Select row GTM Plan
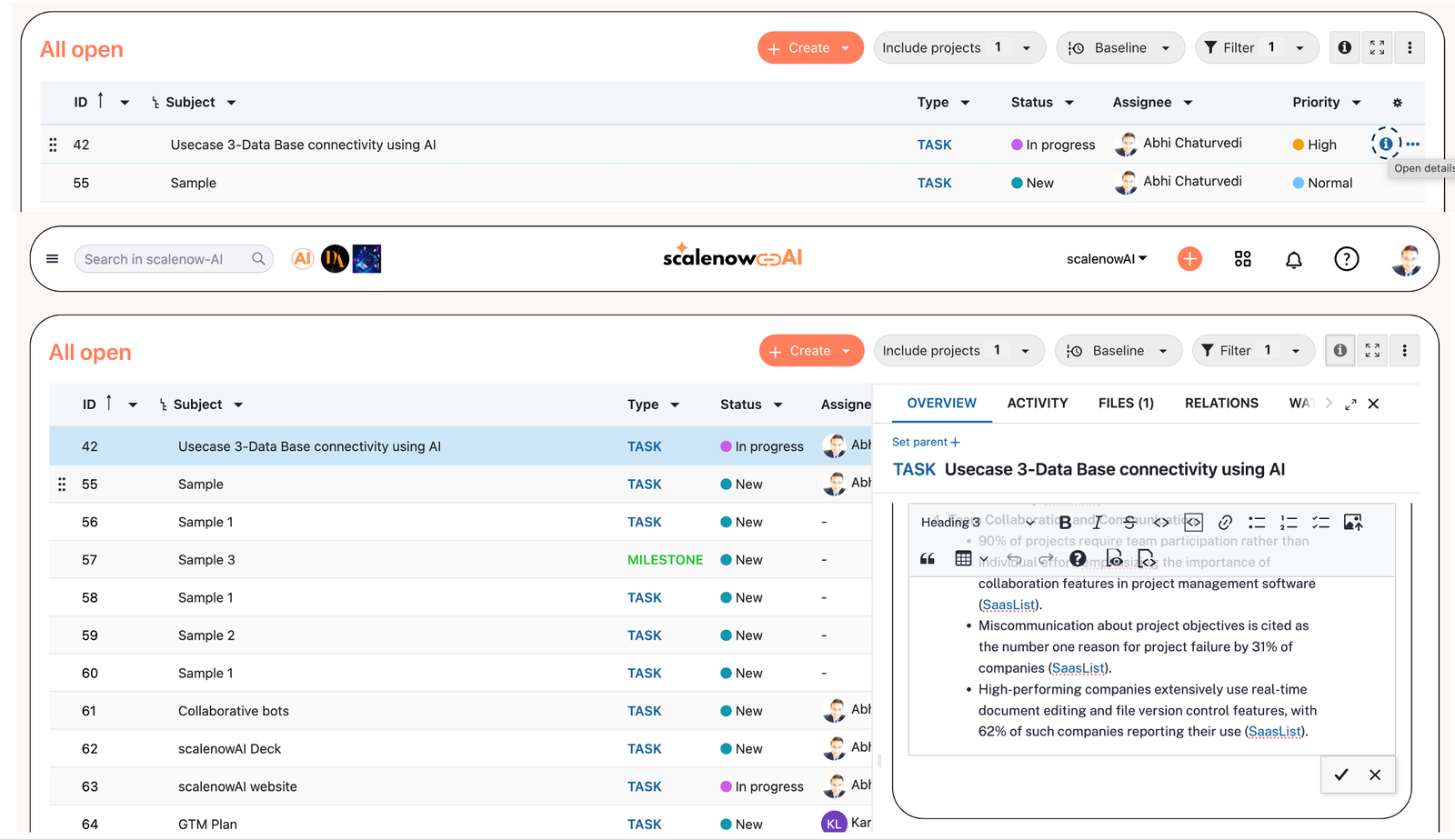This screenshot has height=840, width=1455. pyautogui.click(x=460, y=824)
